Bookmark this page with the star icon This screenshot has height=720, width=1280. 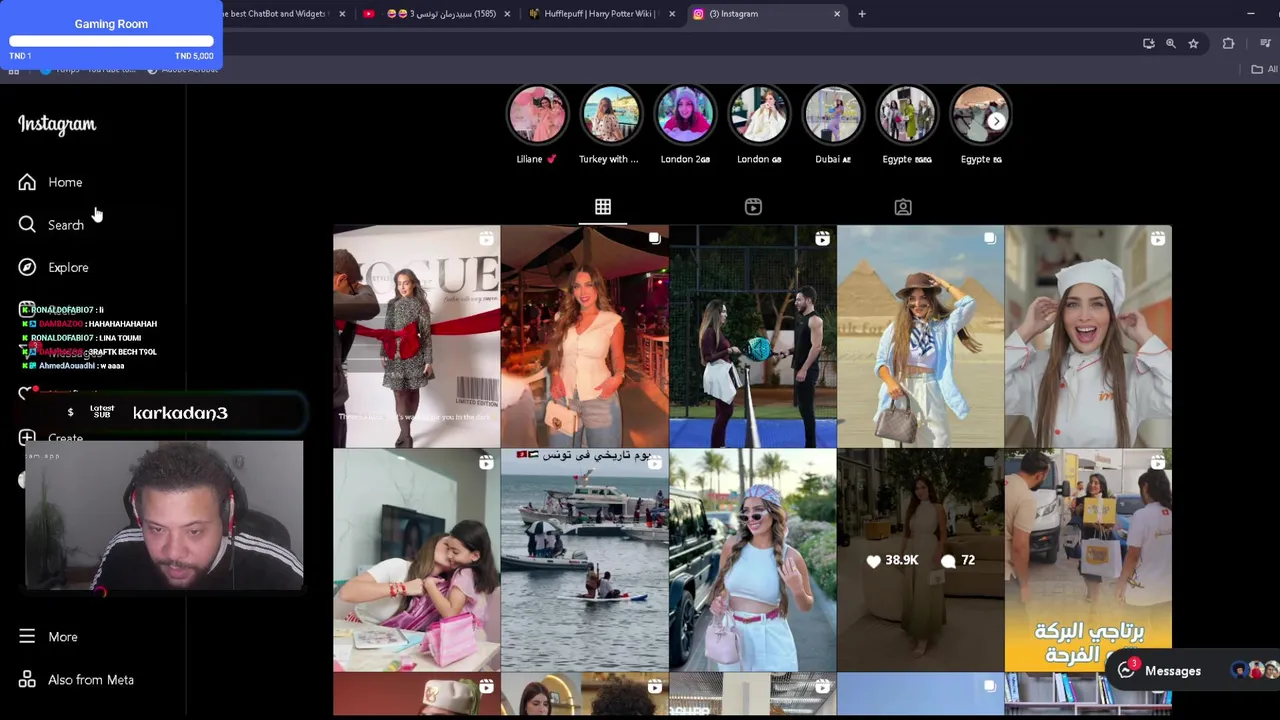tap(1193, 43)
